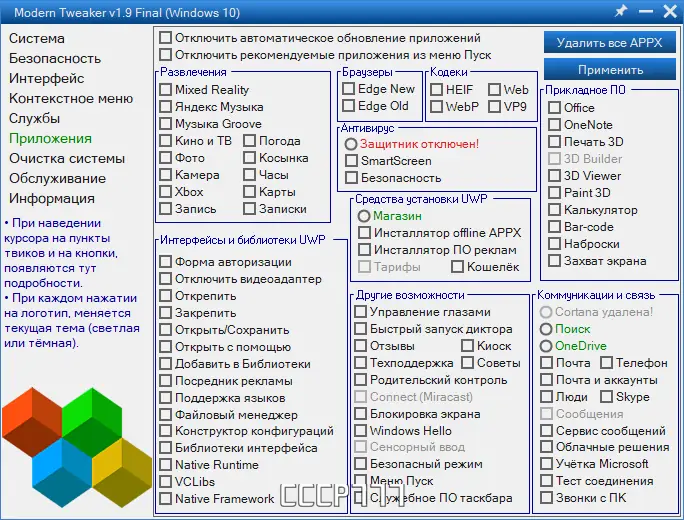
Task: Select the Косынка checkbox
Action: (x=250, y=157)
